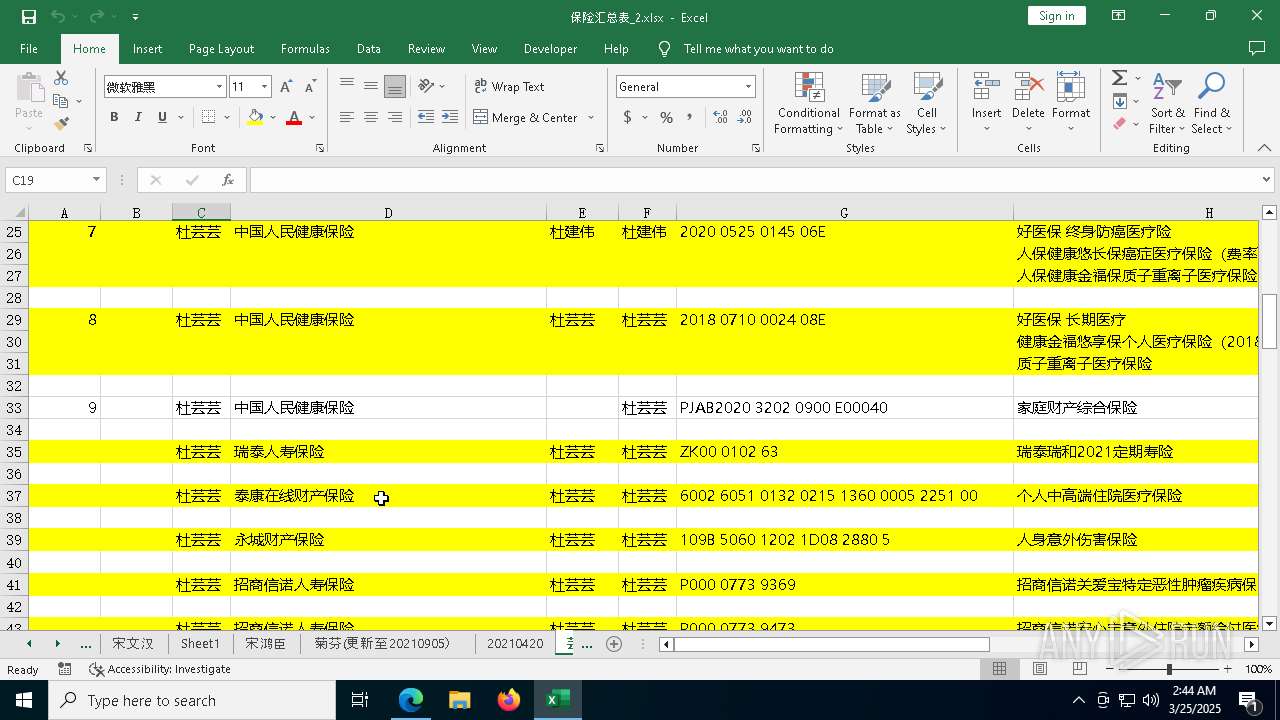
Task: Apply yellow Fill Color bucket
Action: point(255,117)
